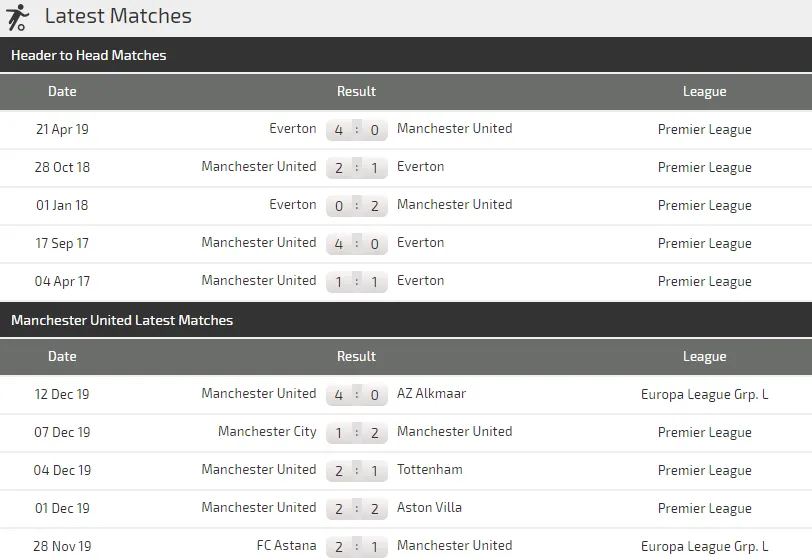Click the Date column header in first table
The image size is (812, 558).
(62, 92)
